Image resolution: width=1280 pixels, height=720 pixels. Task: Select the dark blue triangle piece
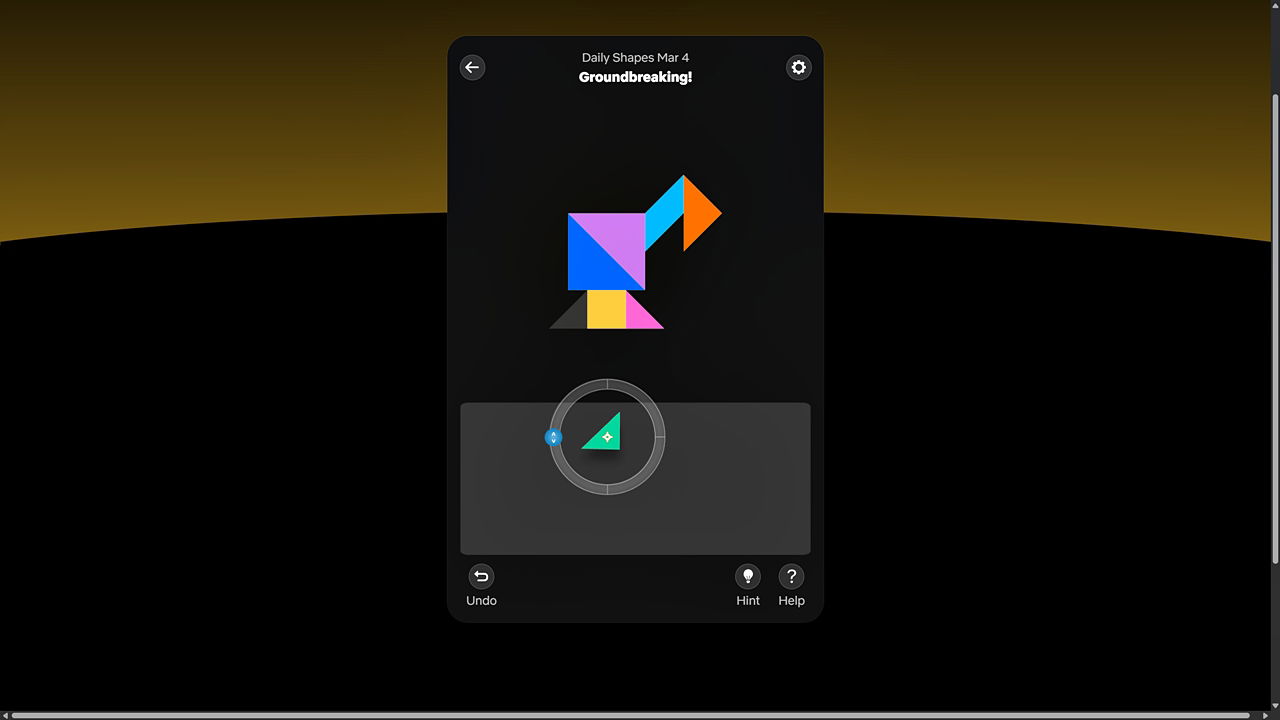coord(592,264)
